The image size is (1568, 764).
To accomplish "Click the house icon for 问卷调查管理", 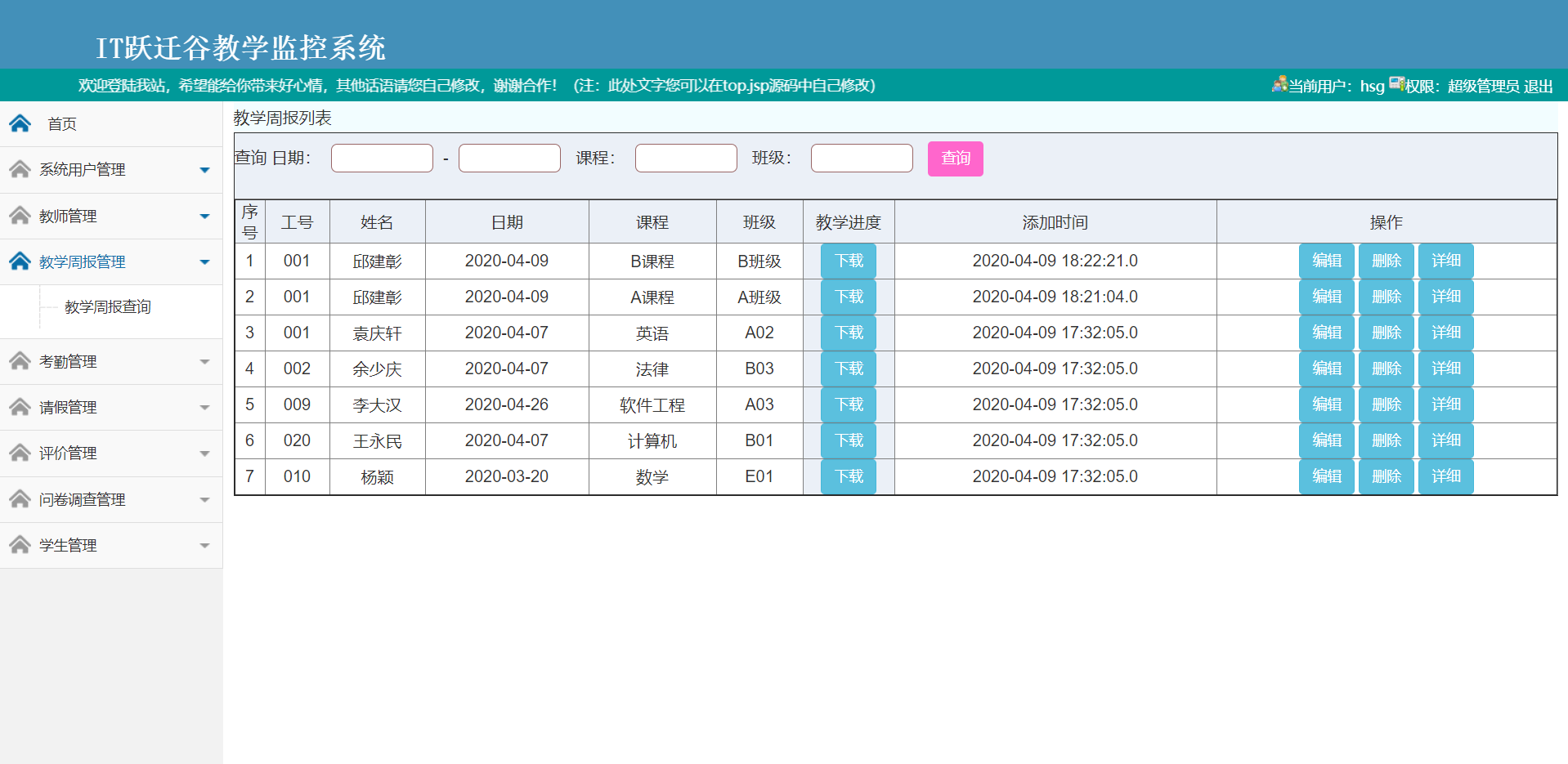I will pyautogui.click(x=20, y=499).
